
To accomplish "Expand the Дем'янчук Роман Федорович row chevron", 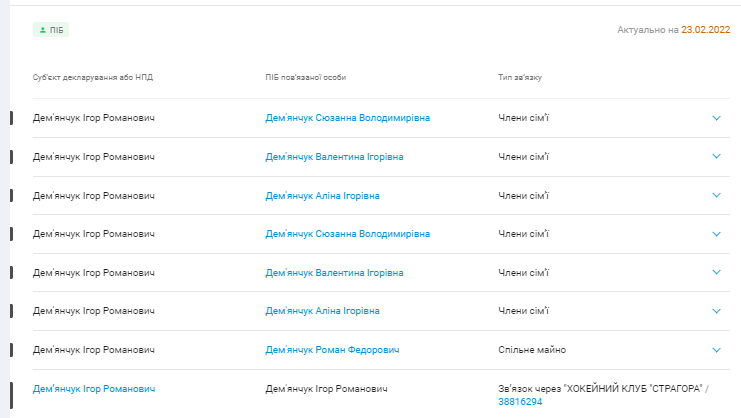I will pyautogui.click(x=716, y=350).
